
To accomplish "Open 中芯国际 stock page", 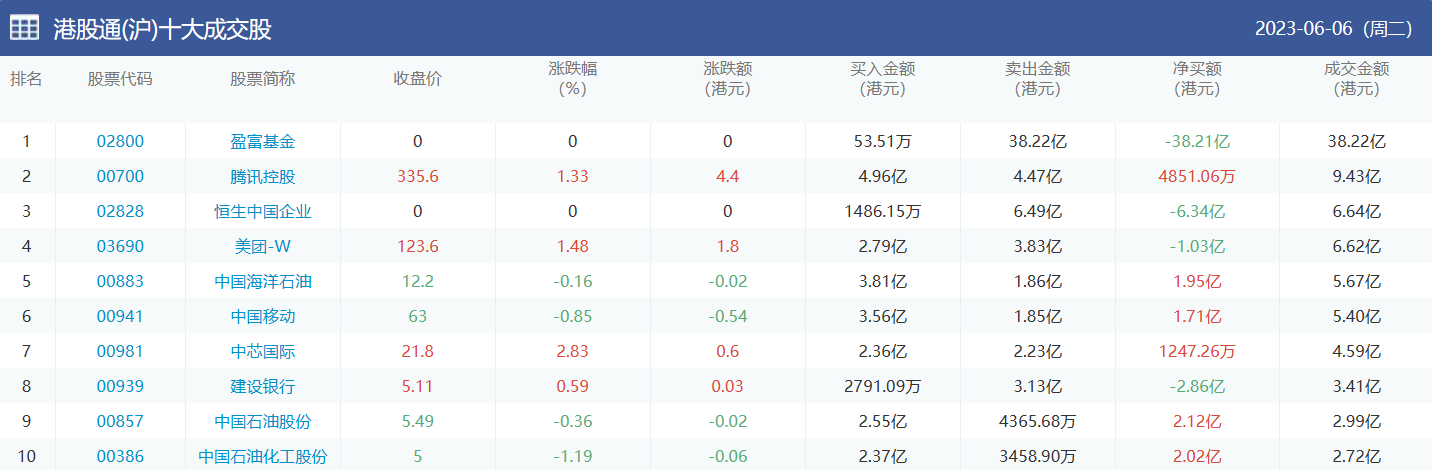I will [263, 352].
